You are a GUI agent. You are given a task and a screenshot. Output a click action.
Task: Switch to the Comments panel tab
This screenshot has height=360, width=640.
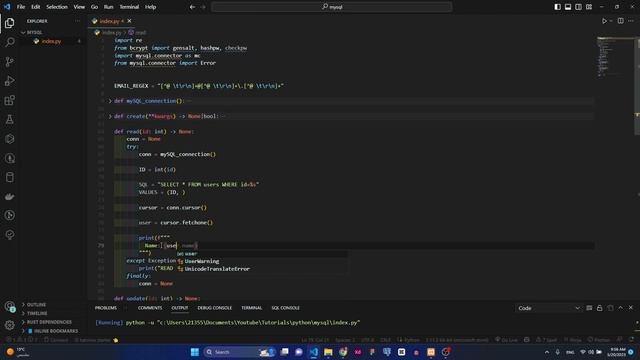point(150,308)
